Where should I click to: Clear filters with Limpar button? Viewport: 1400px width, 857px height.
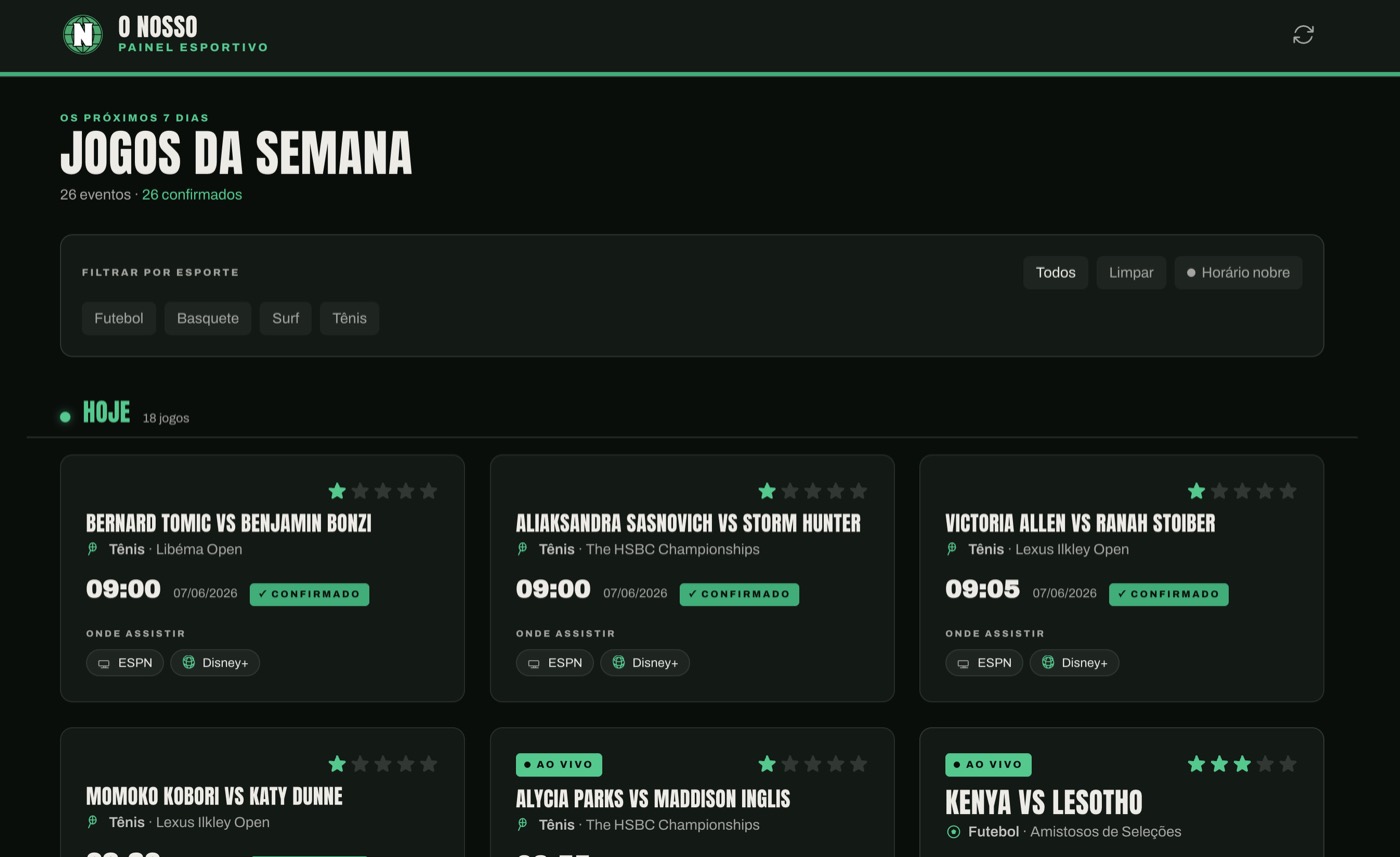point(1131,272)
